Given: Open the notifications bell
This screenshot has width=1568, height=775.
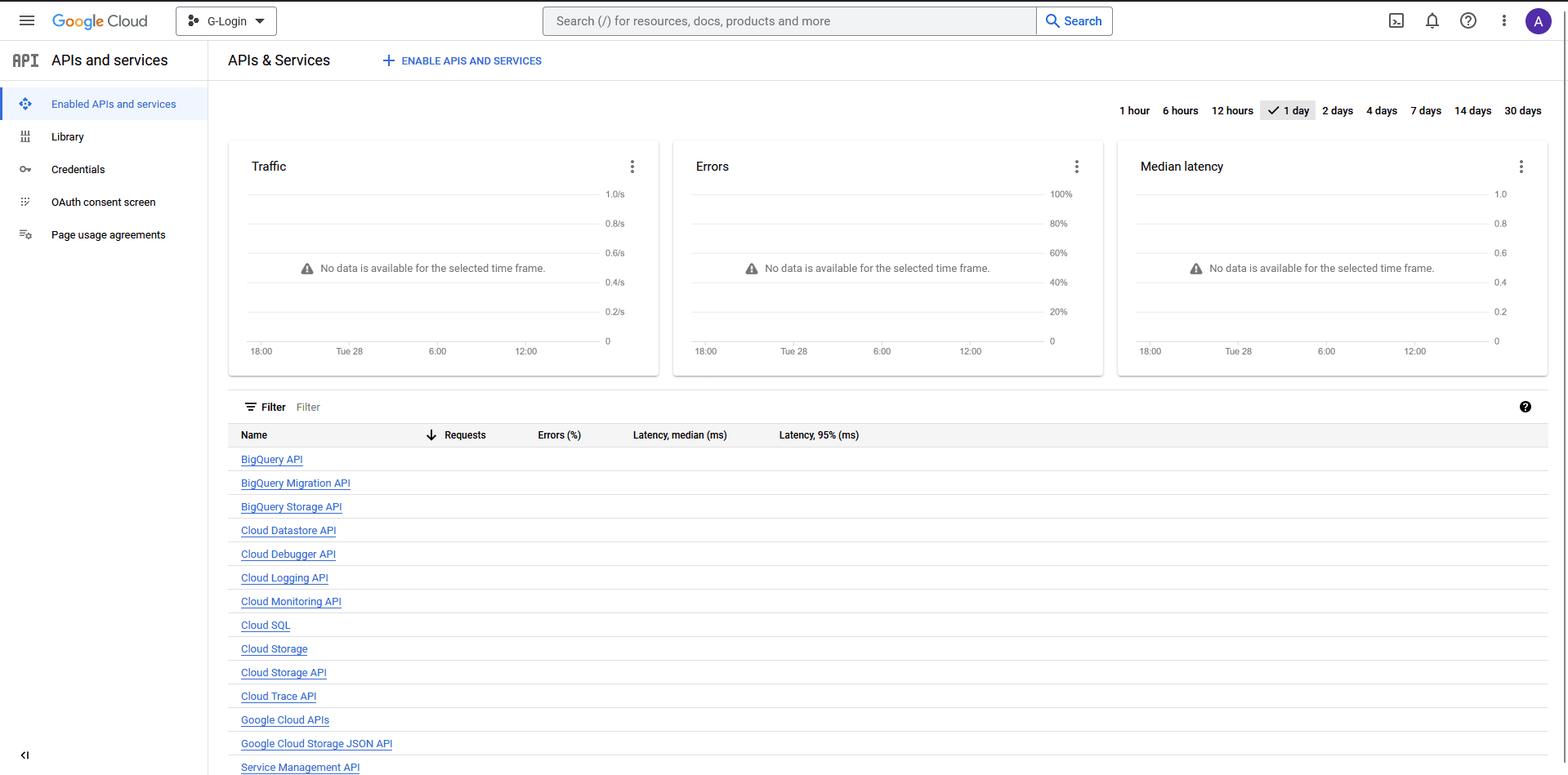Looking at the screenshot, I should point(1432,20).
